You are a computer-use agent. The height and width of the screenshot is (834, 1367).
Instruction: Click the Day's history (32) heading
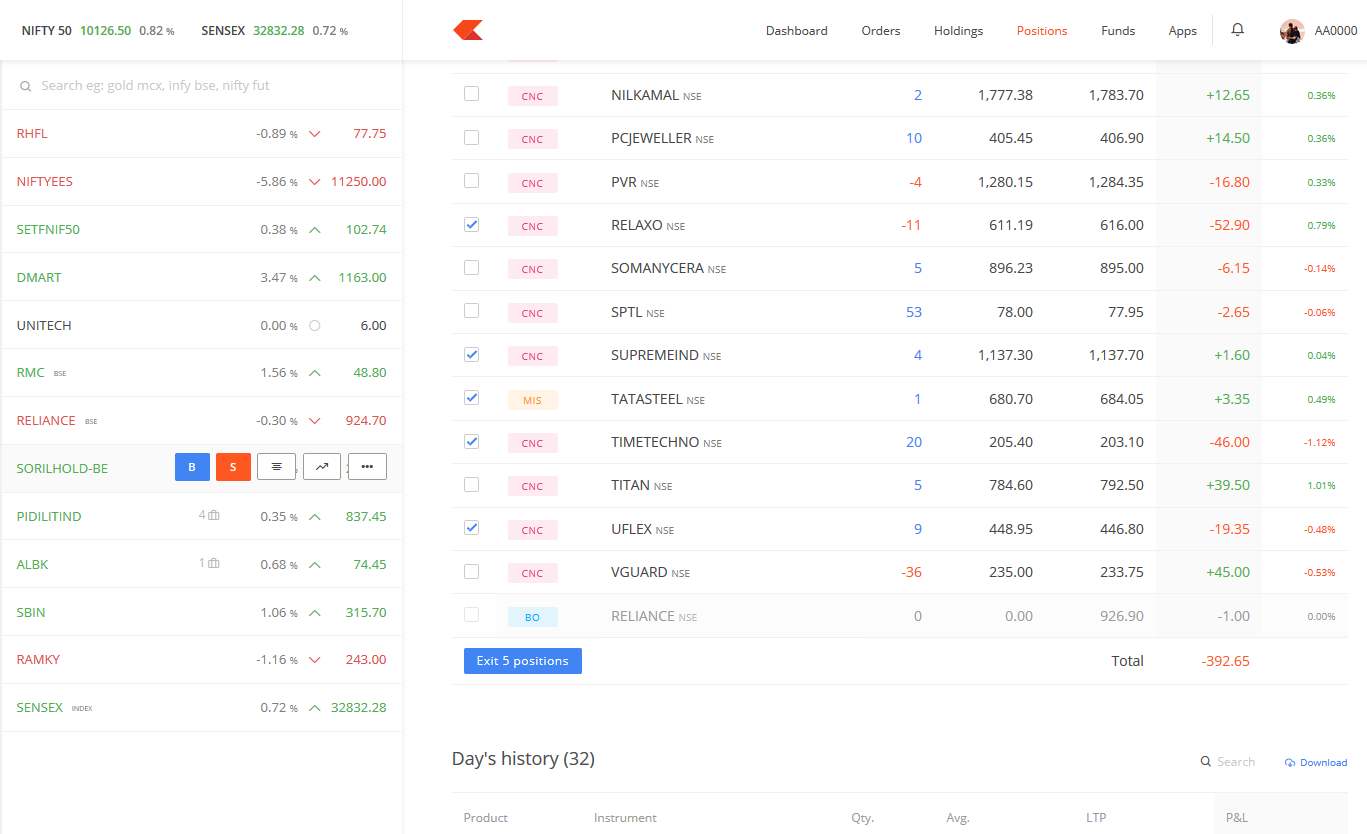(x=523, y=759)
